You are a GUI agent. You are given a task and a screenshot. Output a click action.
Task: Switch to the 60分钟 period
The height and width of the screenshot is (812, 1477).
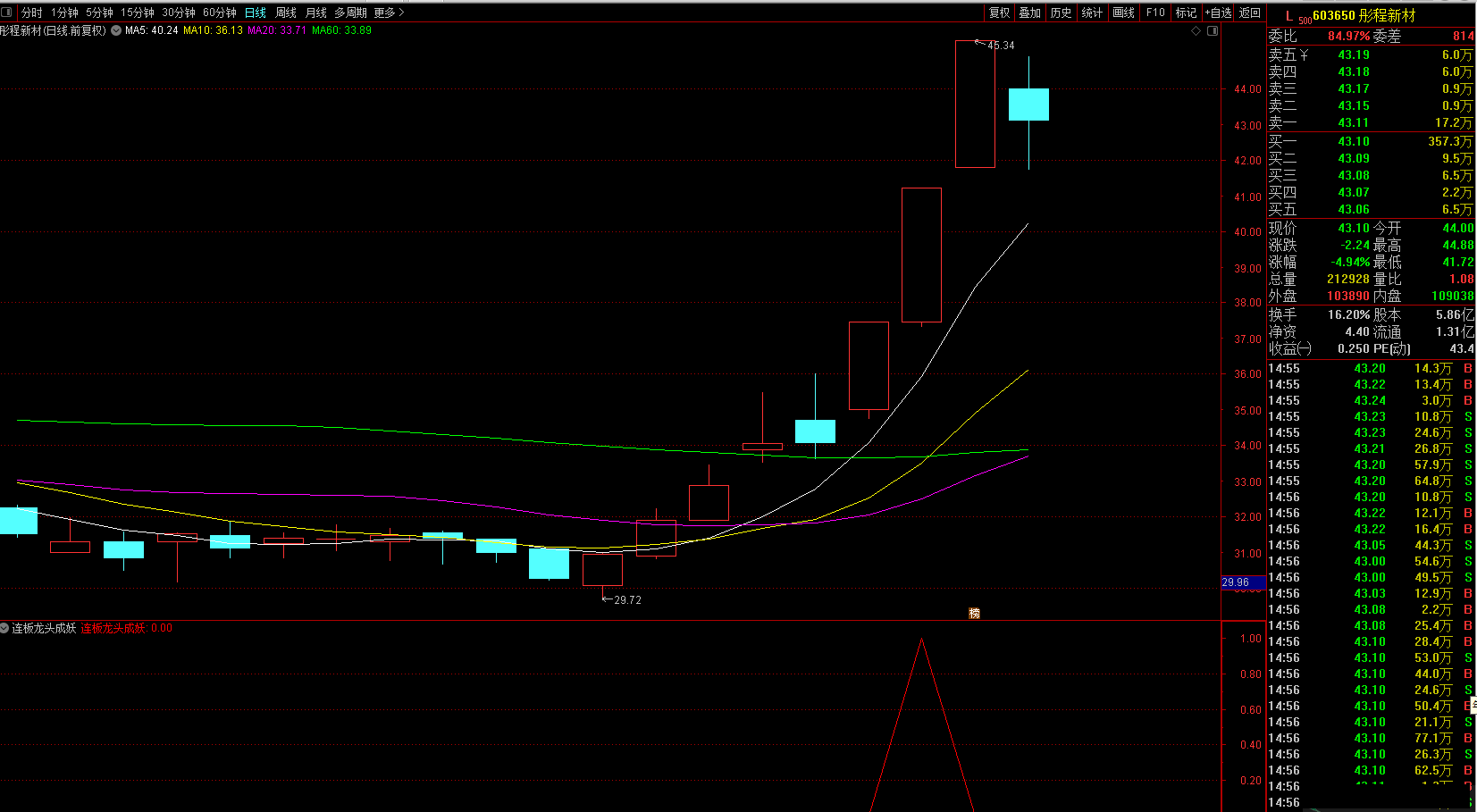tap(220, 13)
